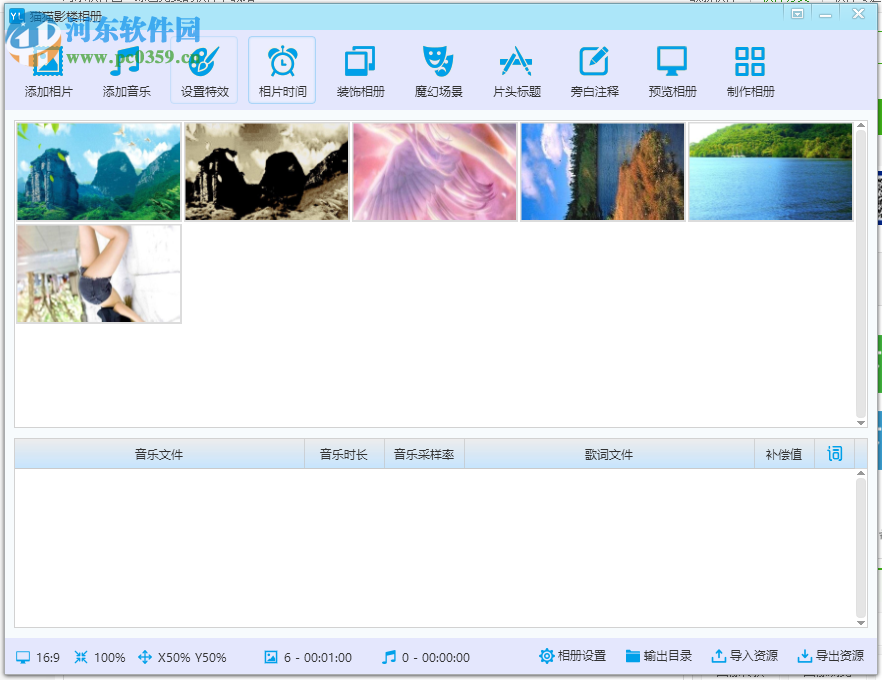Click the X50% Y50% position icon
882x680 pixels.
[145, 657]
